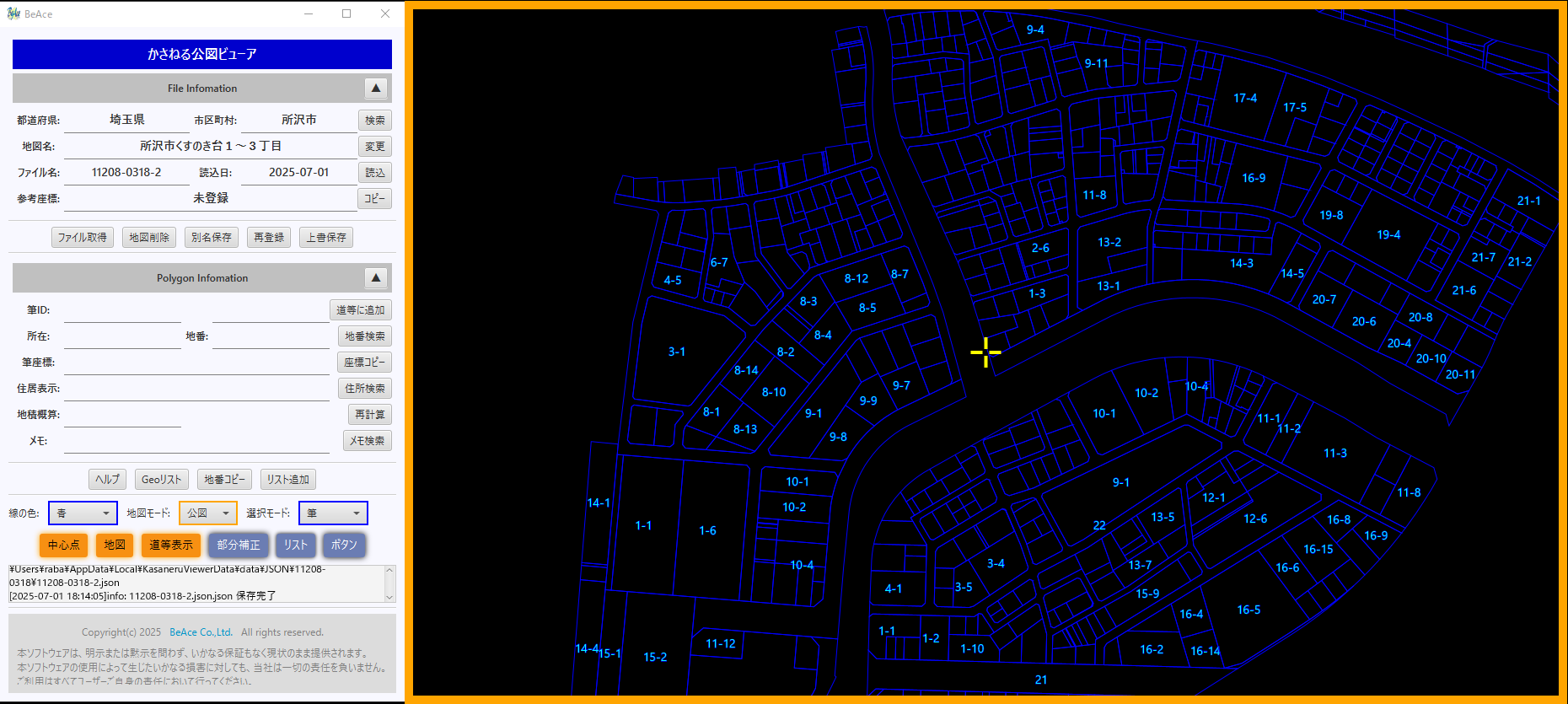Click the 再登録 re-register button

[x=269, y=238]
